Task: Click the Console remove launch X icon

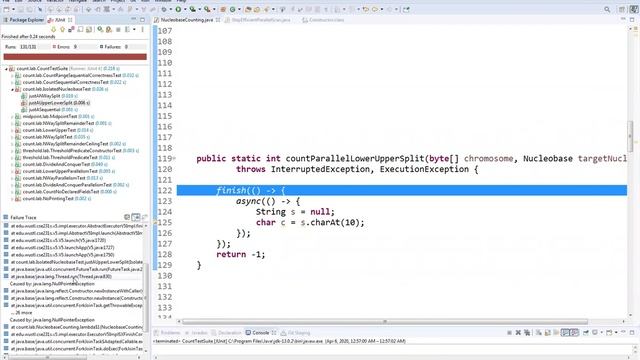Action: tap(518, 333)
